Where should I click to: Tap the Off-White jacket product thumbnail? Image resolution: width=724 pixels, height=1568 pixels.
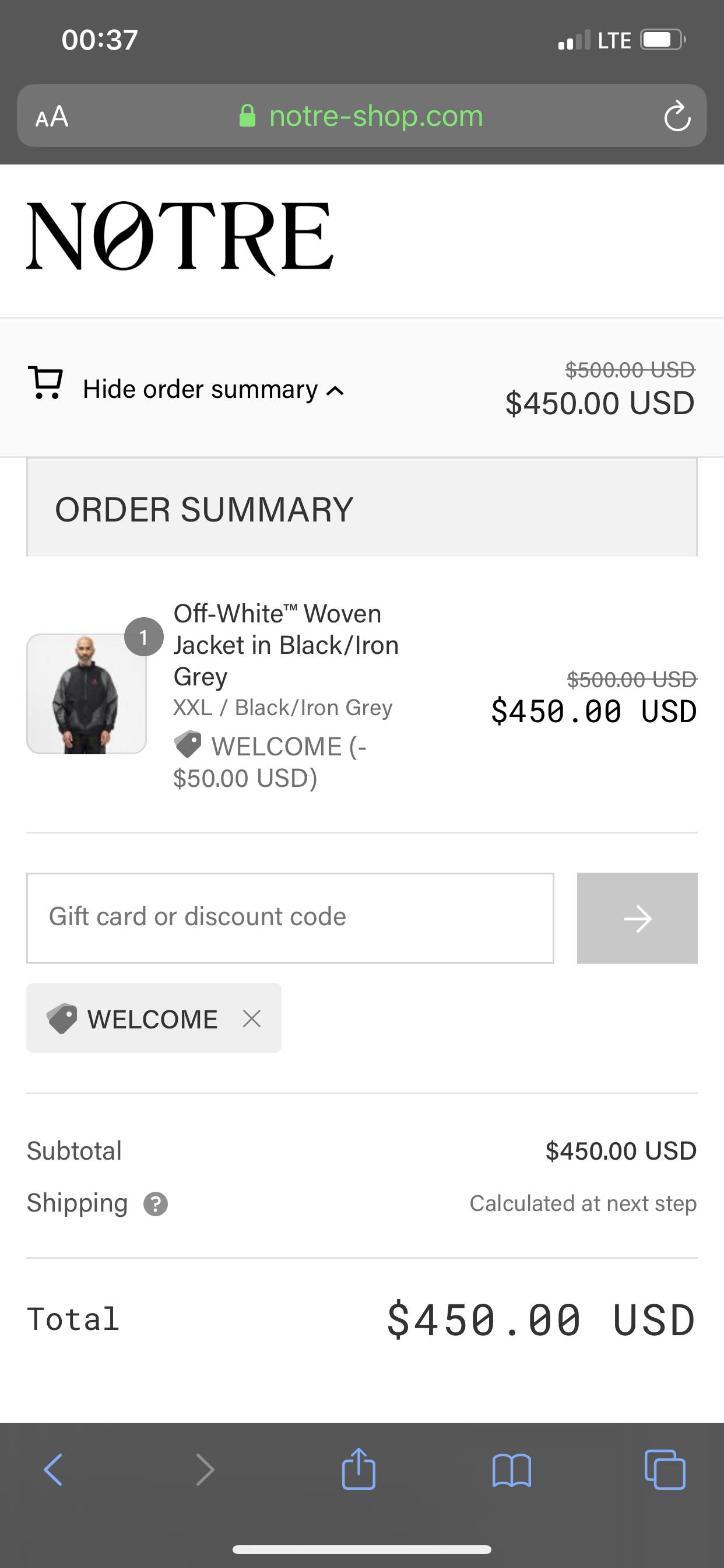86,694
